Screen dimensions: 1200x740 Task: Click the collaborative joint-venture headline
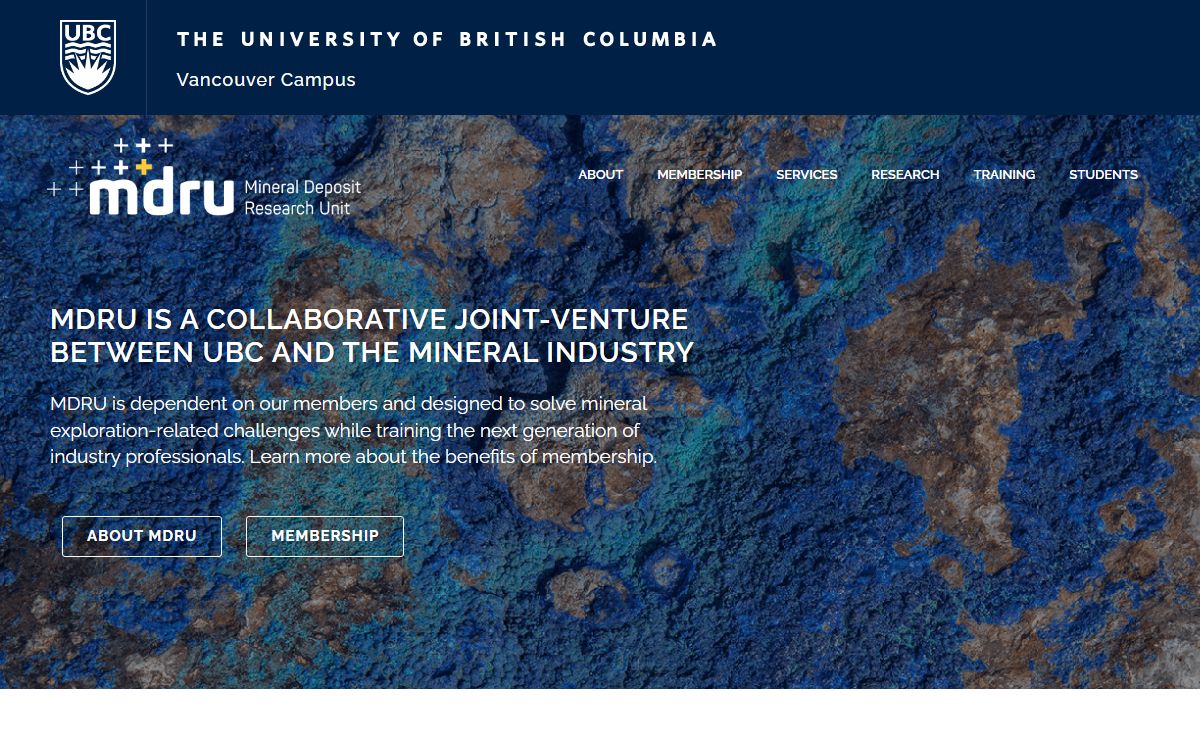click(x=372, y=336)
